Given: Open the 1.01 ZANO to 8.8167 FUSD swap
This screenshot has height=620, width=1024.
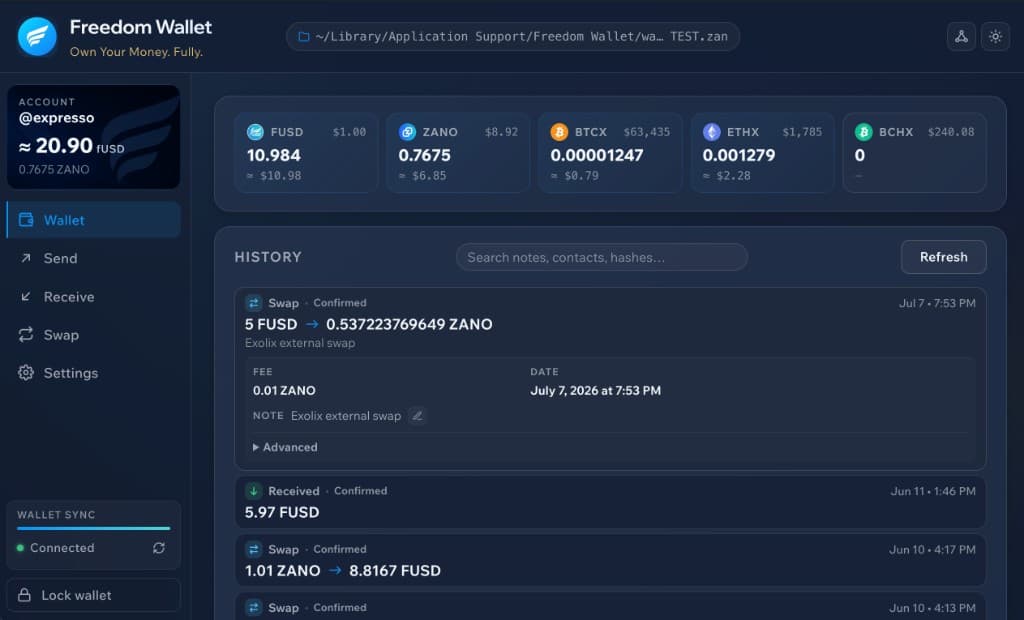Looking at the screenshot, I should 610,560.
